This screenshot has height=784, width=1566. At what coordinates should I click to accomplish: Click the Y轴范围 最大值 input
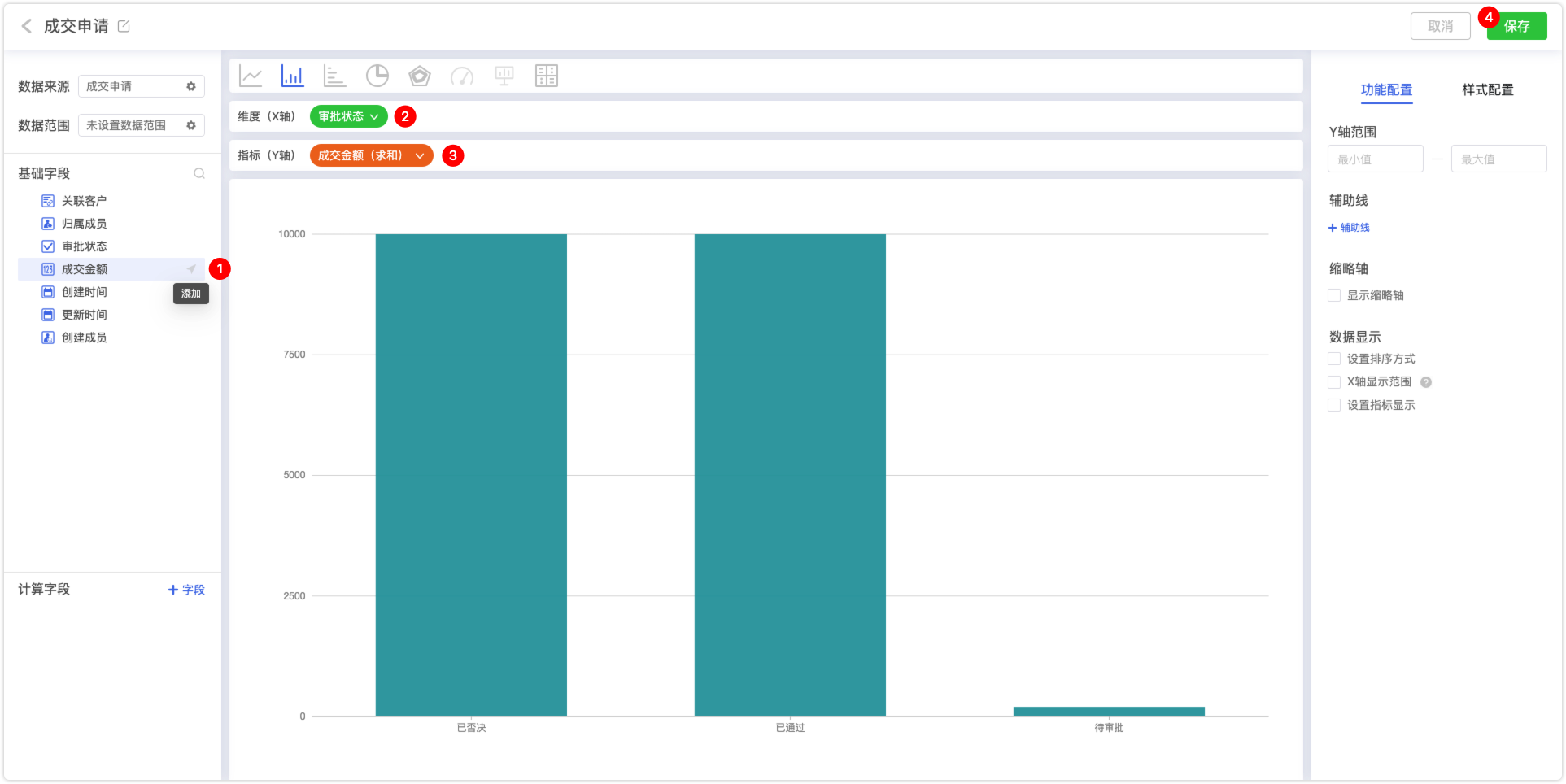click(1498, 159)
